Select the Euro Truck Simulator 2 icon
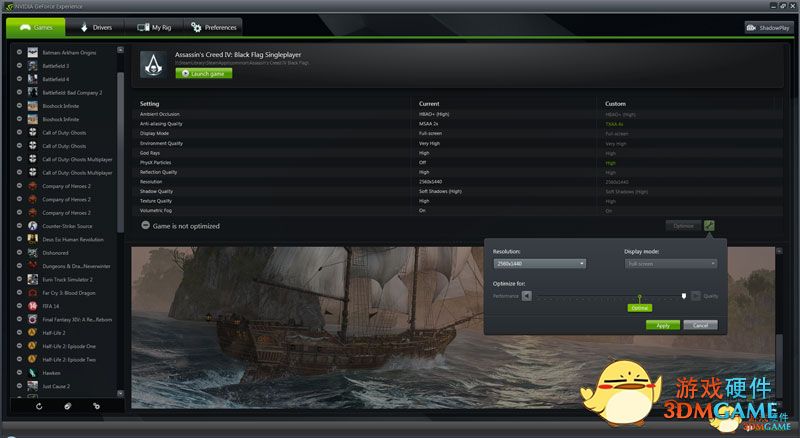 (33, 279)
